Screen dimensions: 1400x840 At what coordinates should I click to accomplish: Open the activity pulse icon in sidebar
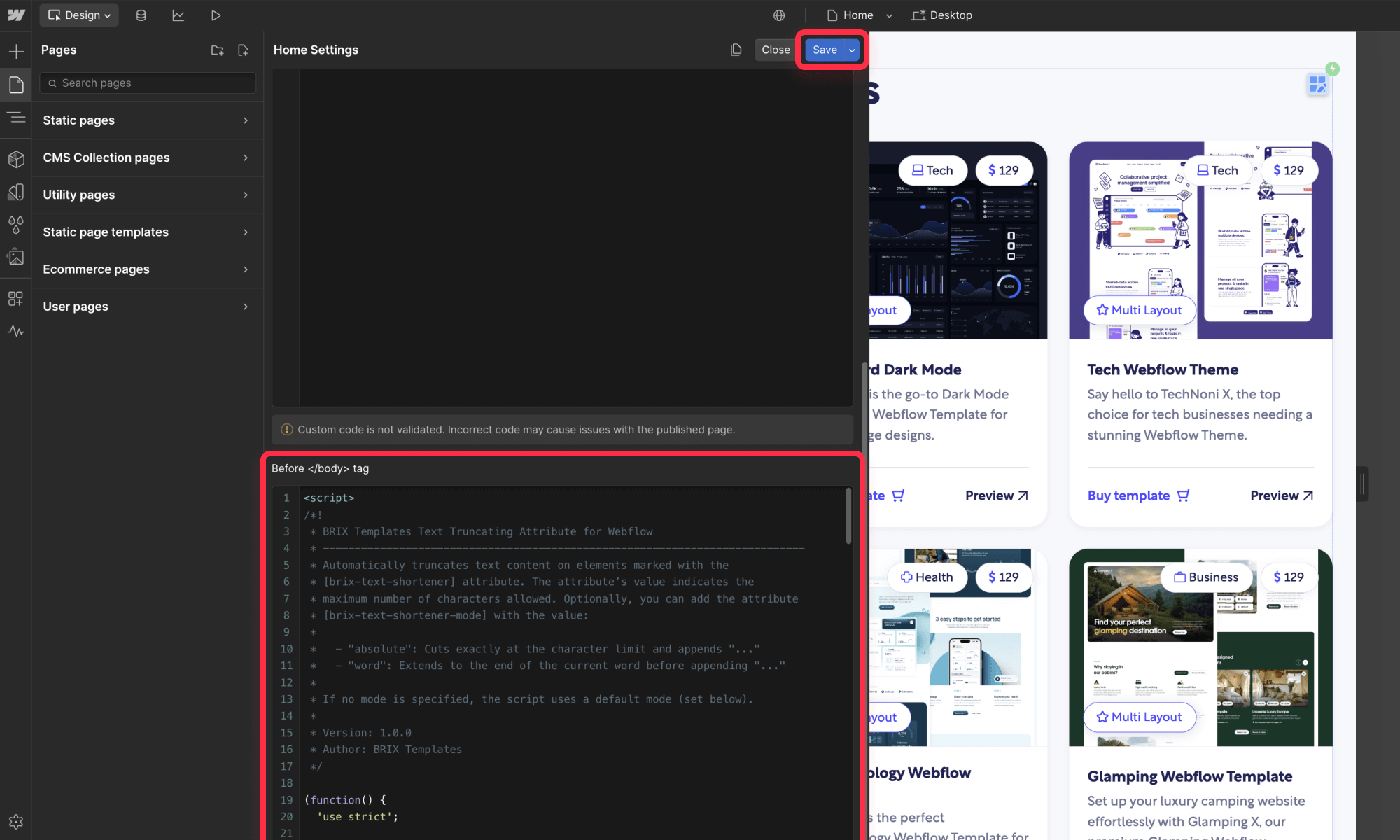pos(16,331)
